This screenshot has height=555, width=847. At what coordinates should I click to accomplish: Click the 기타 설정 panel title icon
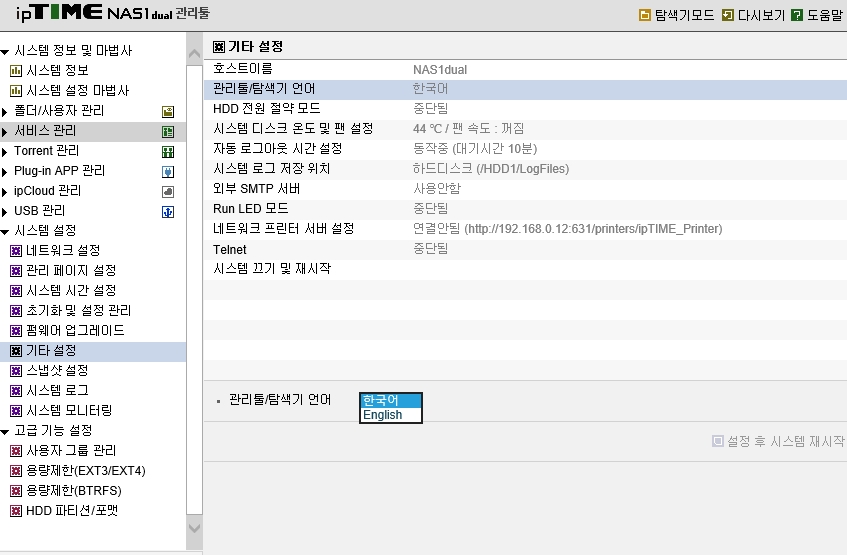tap(219, 47)
